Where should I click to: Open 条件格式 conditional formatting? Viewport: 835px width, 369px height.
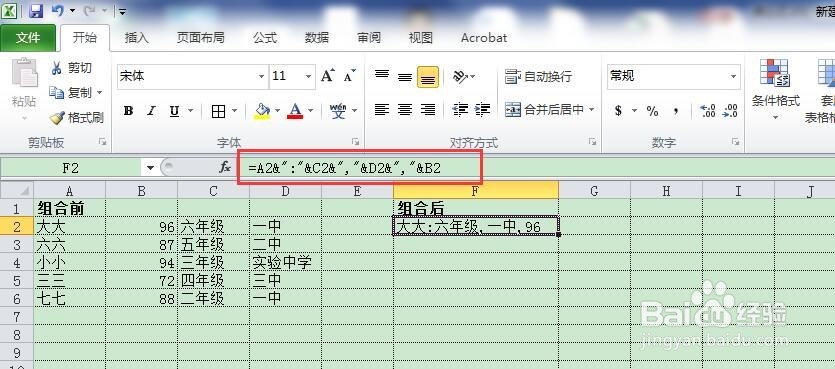point(775,88)
